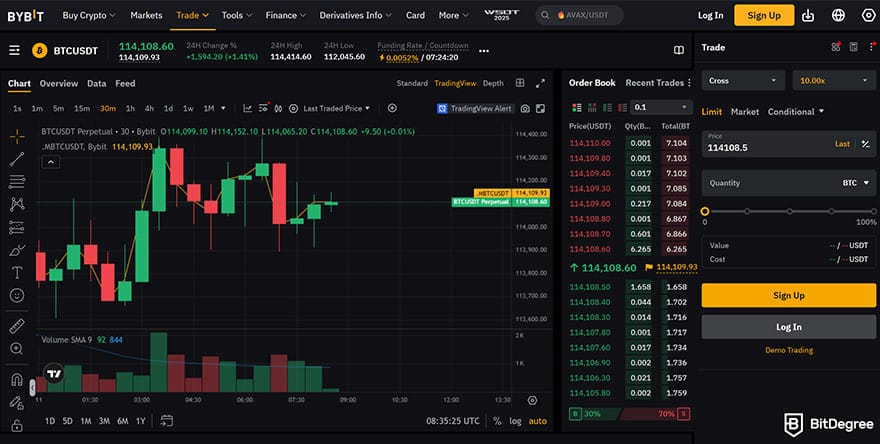This screenshot has width=880, height=444.
Task: Toggle the lock drawings icon
Action: [x=17, y=425]
